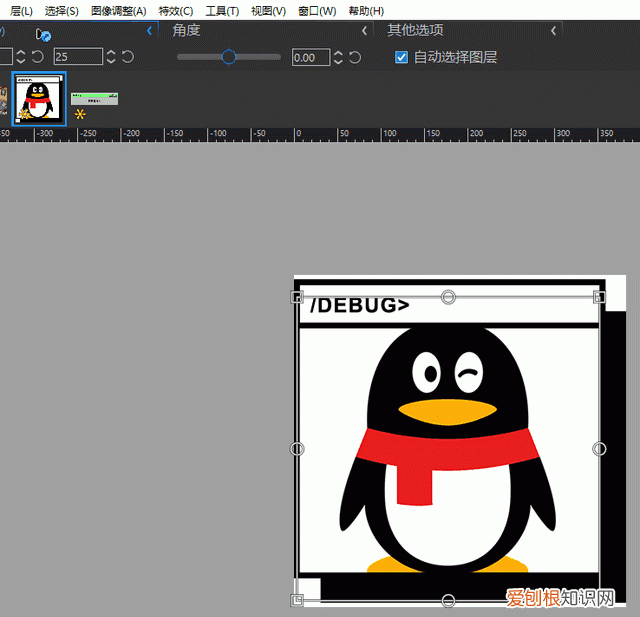The width and height of the screenshot is (640, 617).
Task: Open the 窗口(W) menu
Action: pos(317,11)
